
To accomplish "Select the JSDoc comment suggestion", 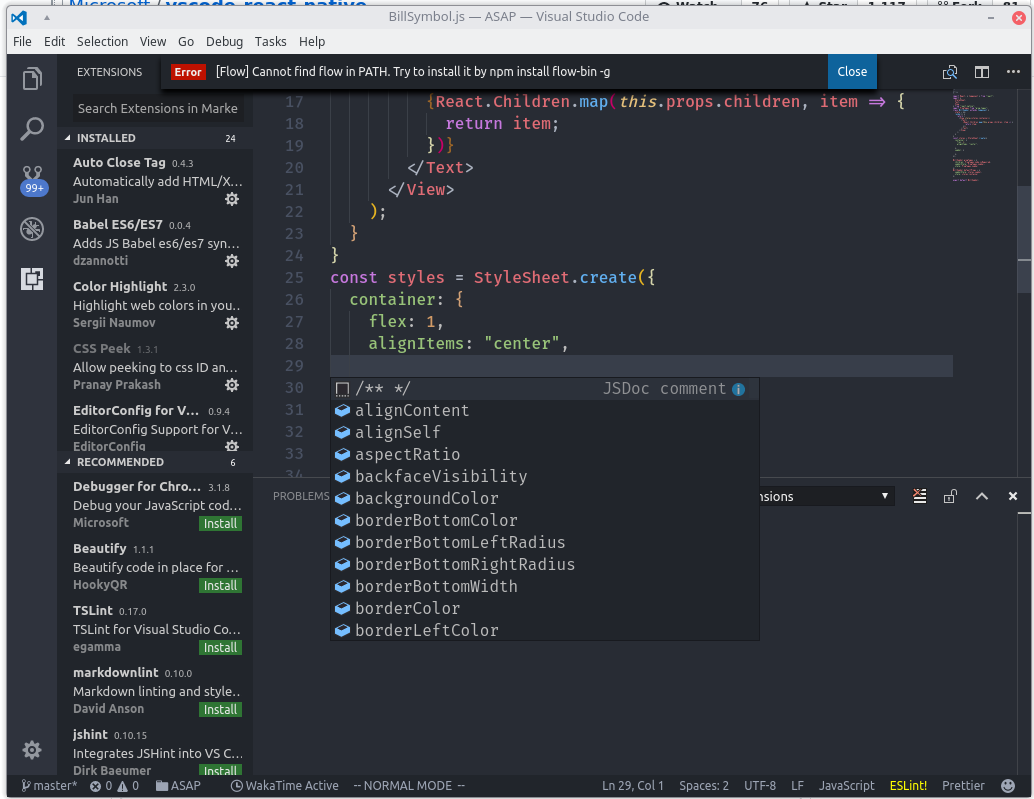I will pos(545,389).
